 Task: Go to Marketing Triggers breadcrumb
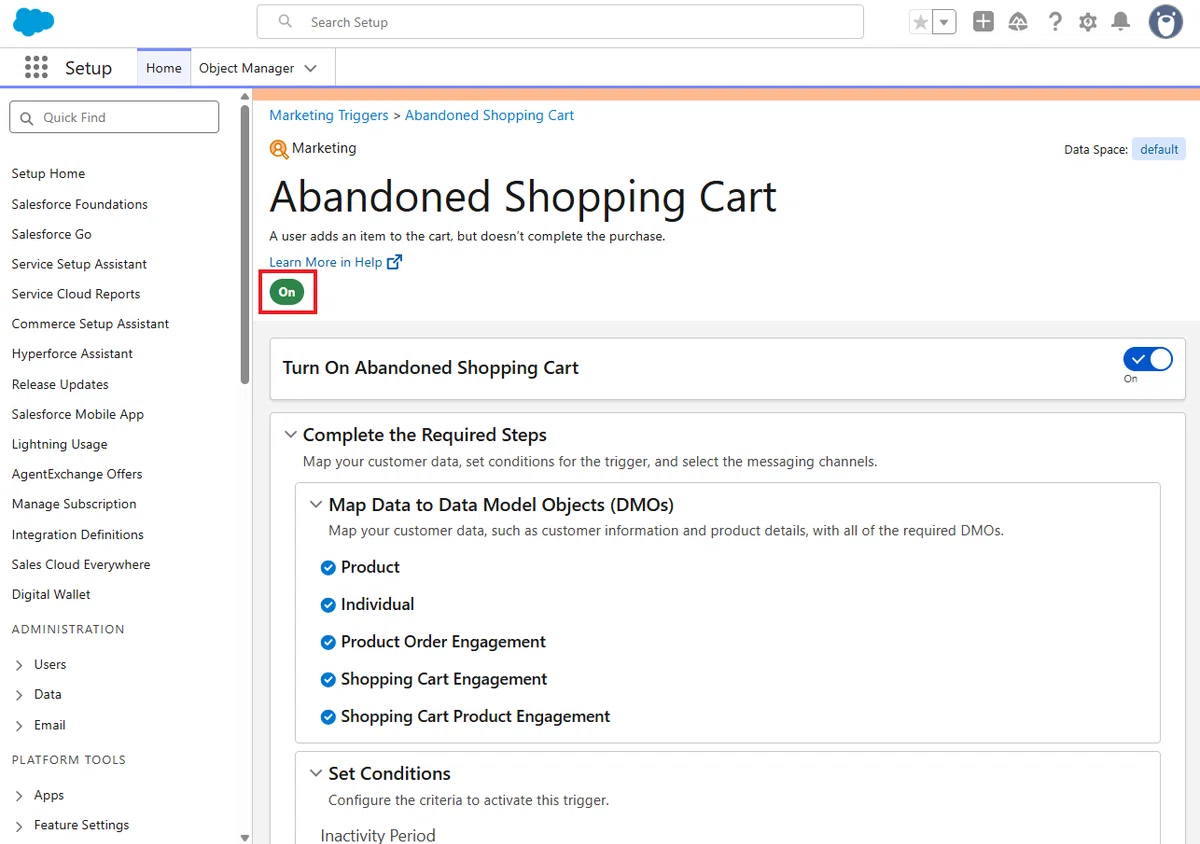pos(329,115)
